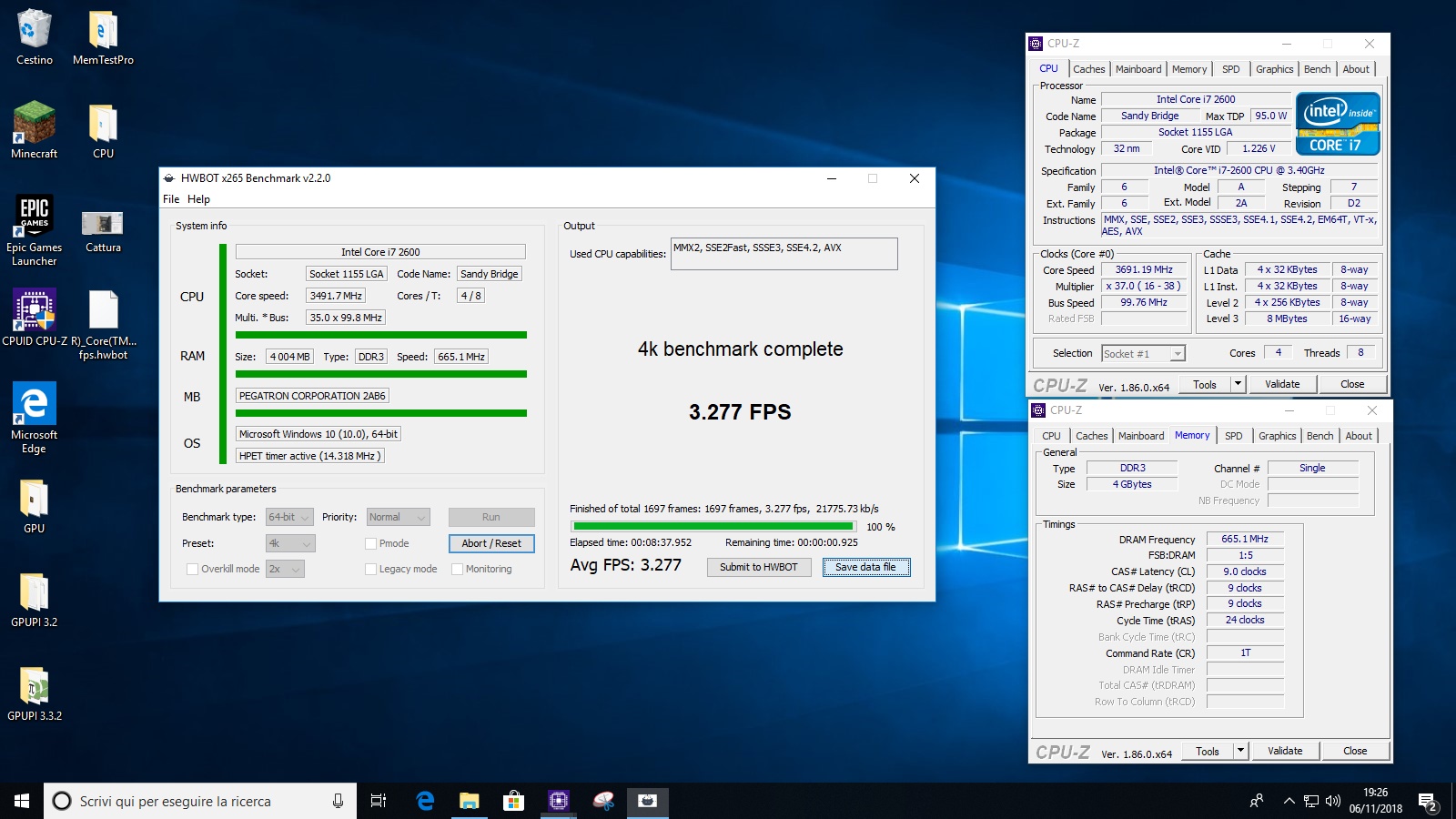Switch to the HWBOT x265 taskbar icon

tap(647, 801)
